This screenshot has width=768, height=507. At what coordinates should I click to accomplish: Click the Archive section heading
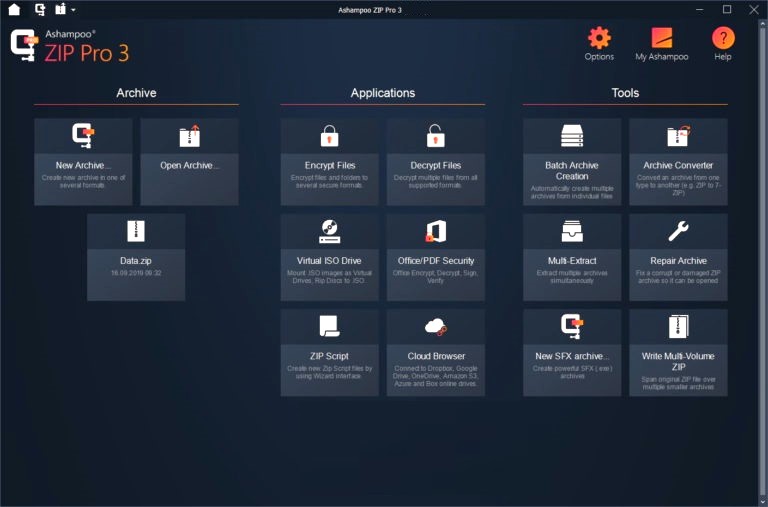(x=136, y=93)
